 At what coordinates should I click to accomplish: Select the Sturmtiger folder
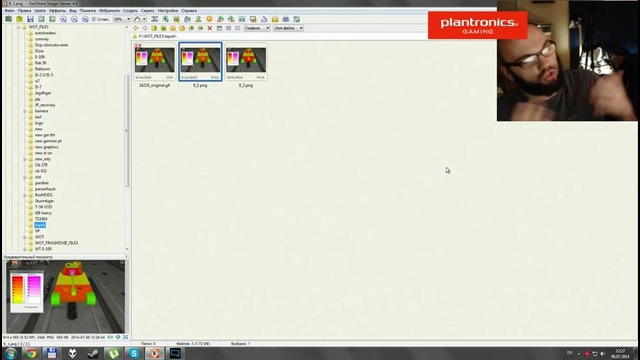click(x=44, y=201)
